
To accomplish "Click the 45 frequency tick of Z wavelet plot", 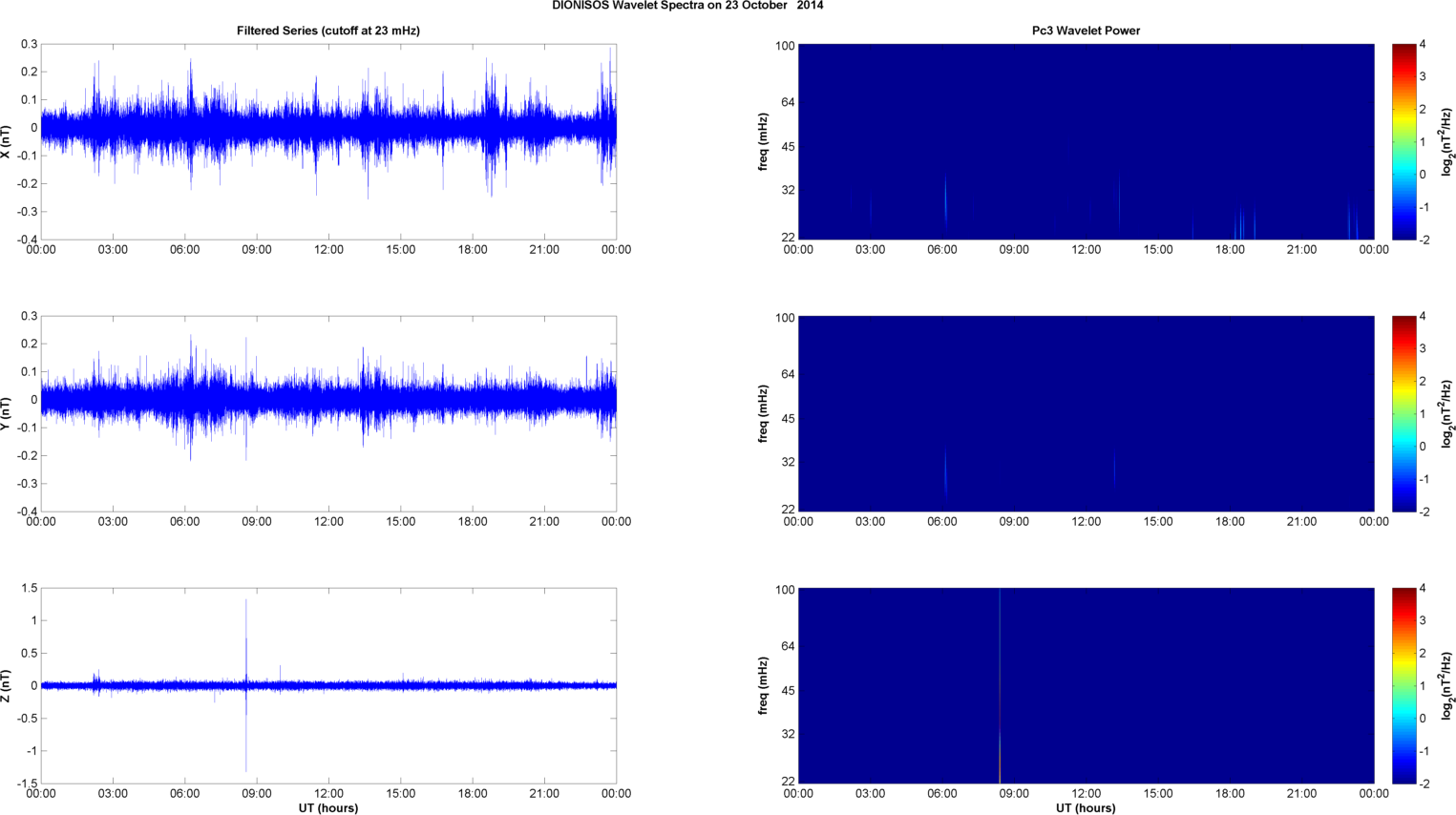I will 788,691.
